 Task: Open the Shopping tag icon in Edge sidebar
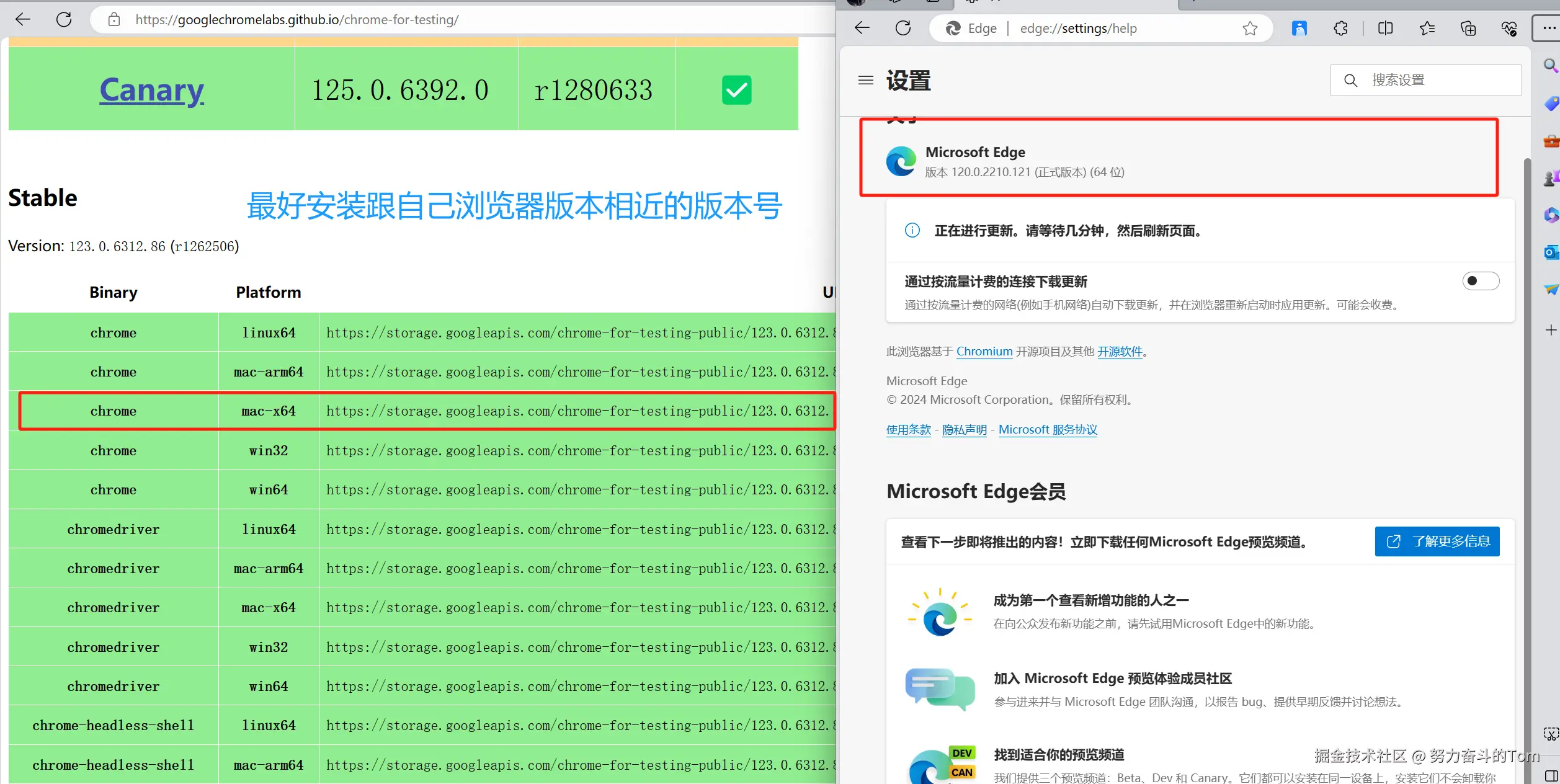click(1551, 103)
